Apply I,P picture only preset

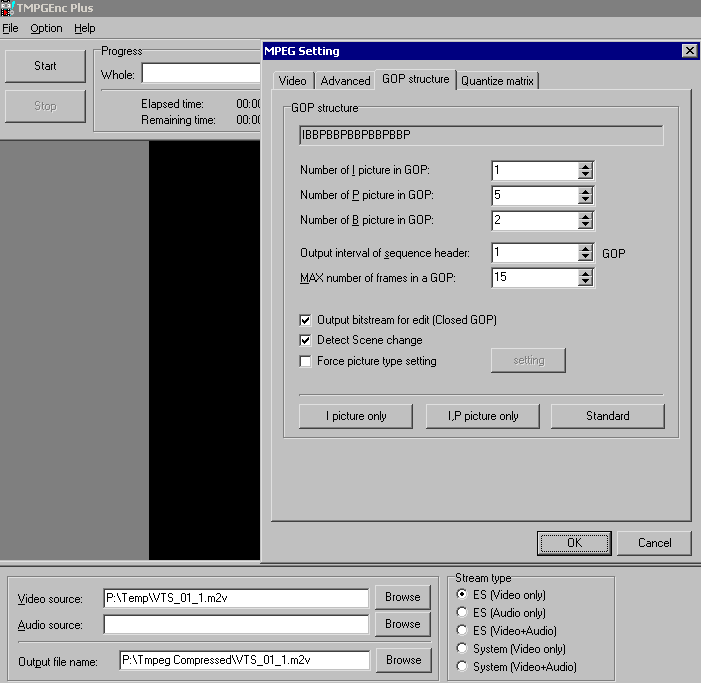pos(482,416)
